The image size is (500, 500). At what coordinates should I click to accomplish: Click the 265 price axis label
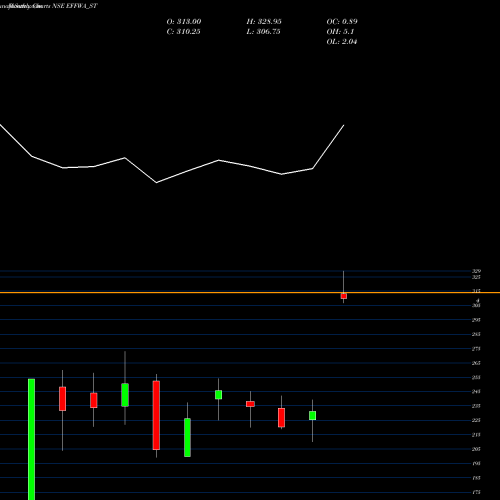[476, 363]
